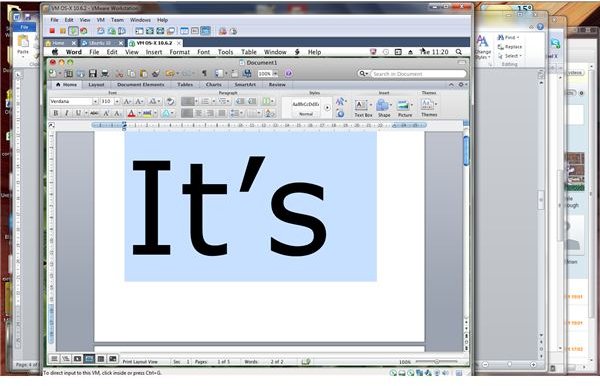Apply Underline with the U button
Viewport: 600px width, 386px height.
coord(78,113)
